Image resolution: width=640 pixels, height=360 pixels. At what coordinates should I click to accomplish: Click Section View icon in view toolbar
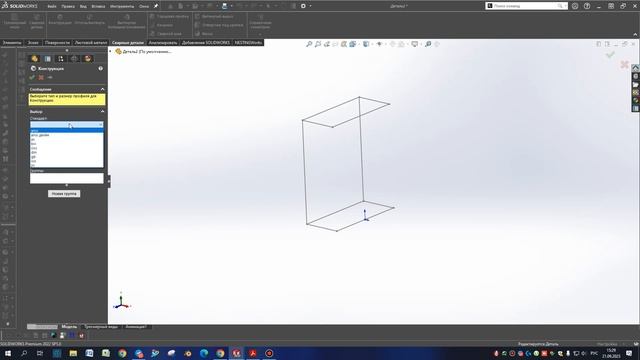344,44
